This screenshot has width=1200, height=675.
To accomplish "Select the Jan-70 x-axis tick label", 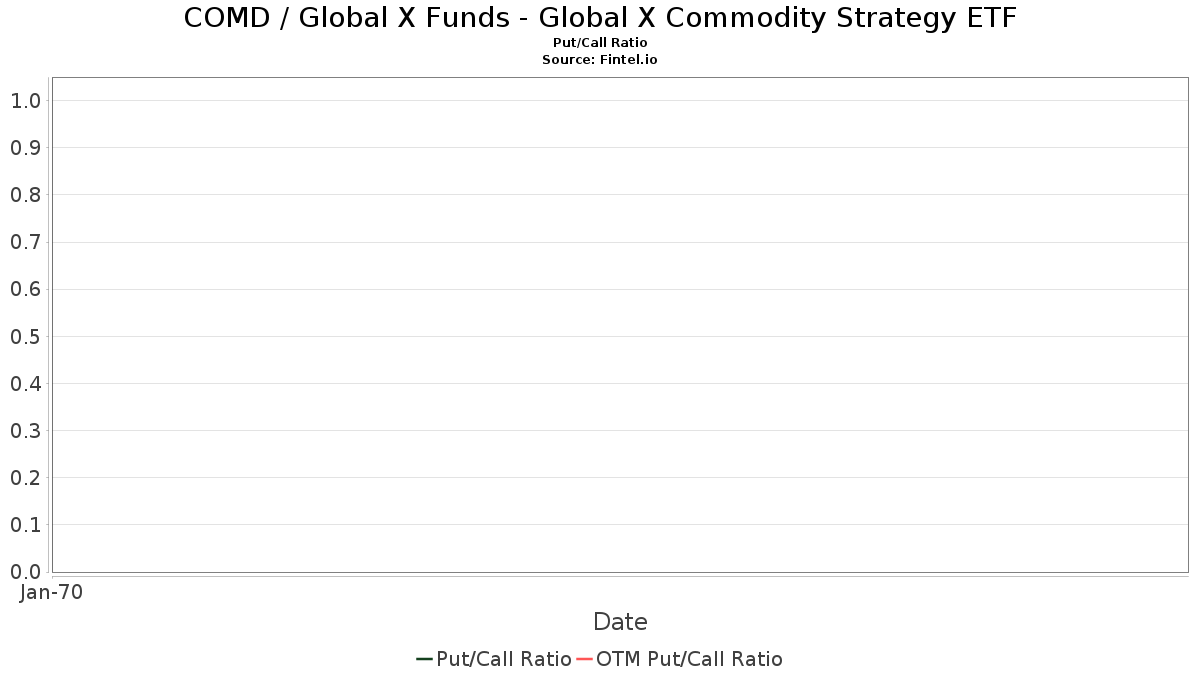I will [x=51, y=592].
